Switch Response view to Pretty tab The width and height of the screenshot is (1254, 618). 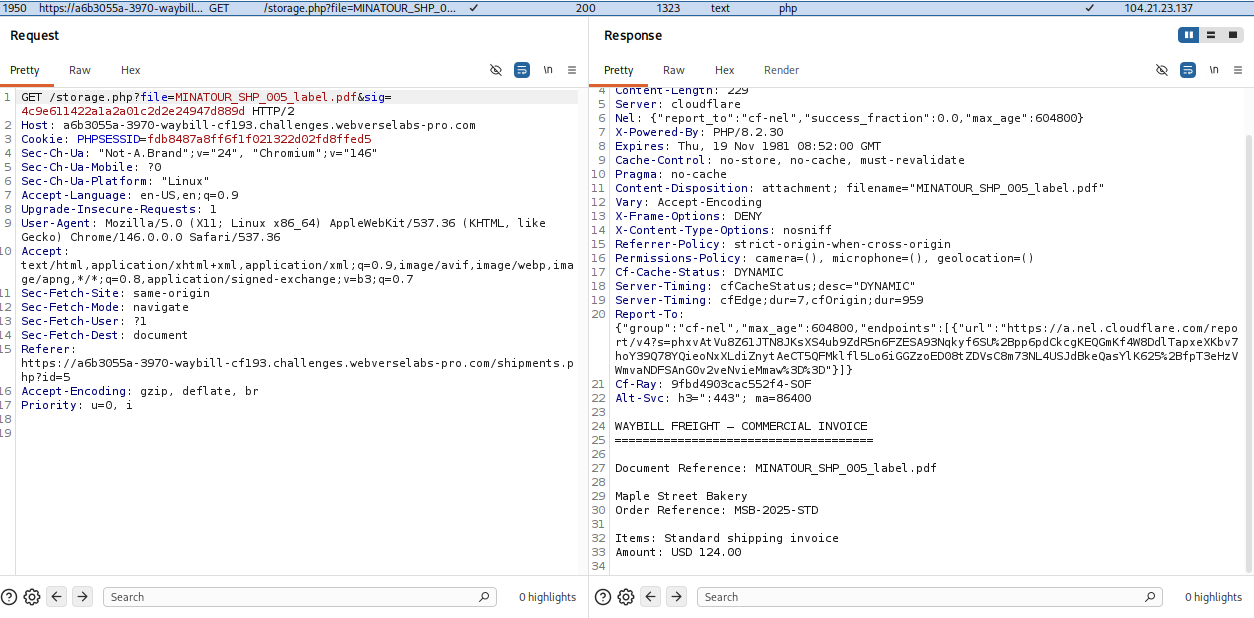(x=619, y=70)
